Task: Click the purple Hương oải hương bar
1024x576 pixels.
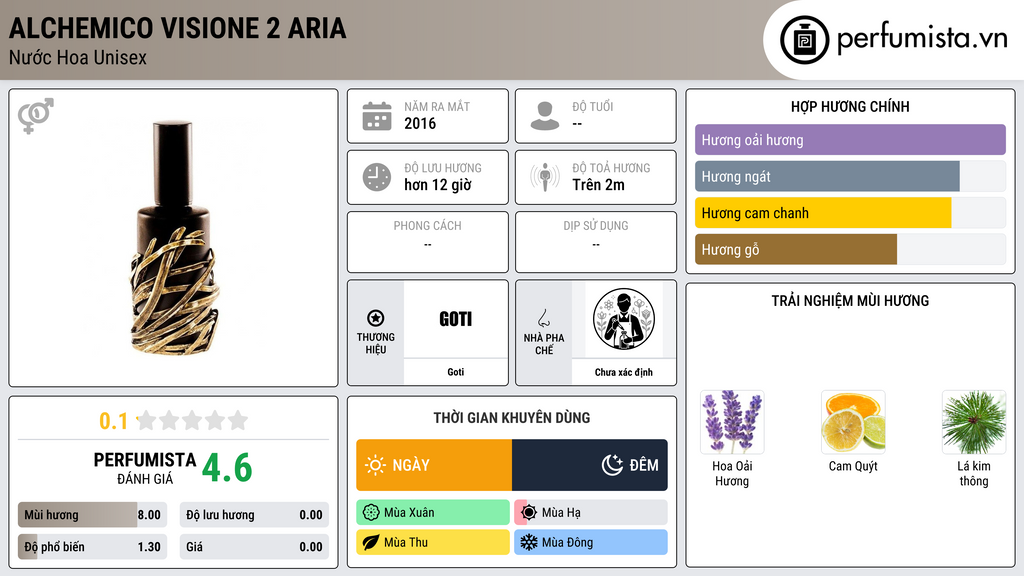Action: pyautogui.click(x=850, y=140)
